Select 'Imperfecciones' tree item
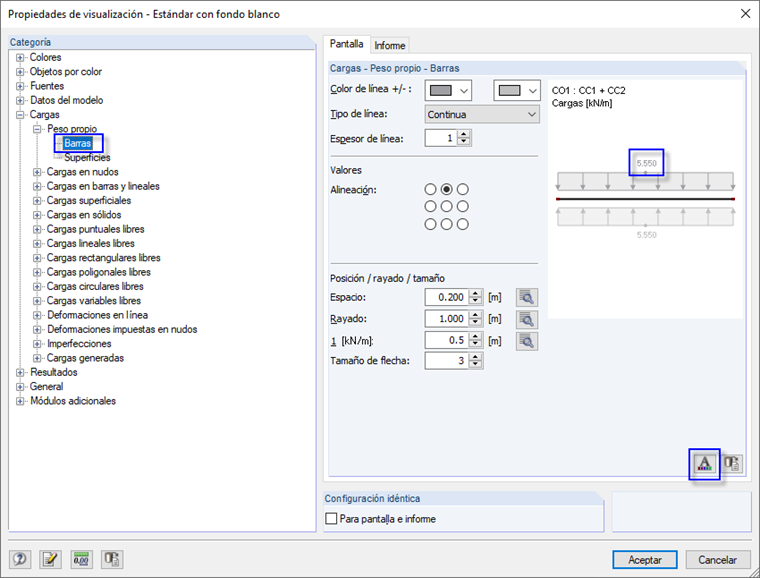This screenshot has height=578, width=760. point(79,344)
